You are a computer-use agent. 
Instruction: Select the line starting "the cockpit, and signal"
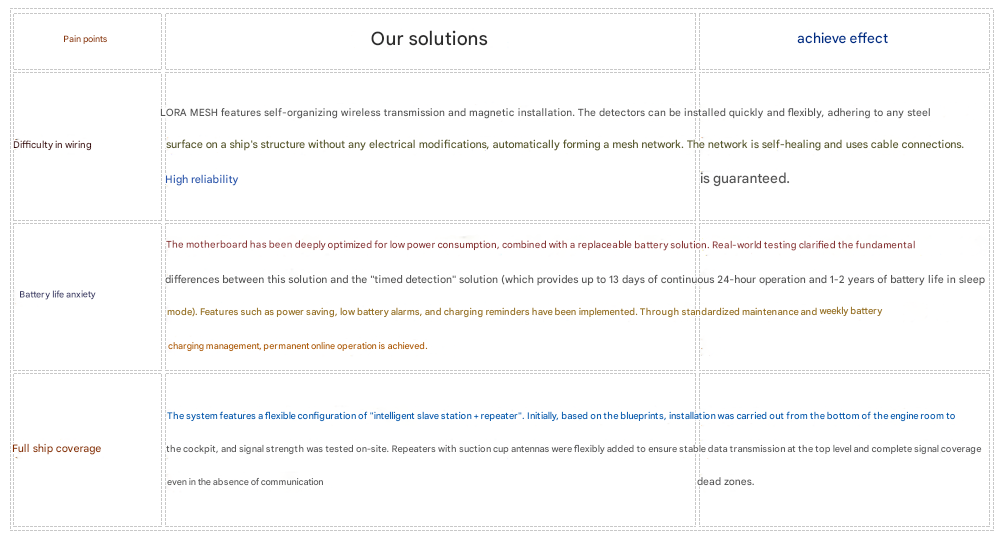(573, 449)
